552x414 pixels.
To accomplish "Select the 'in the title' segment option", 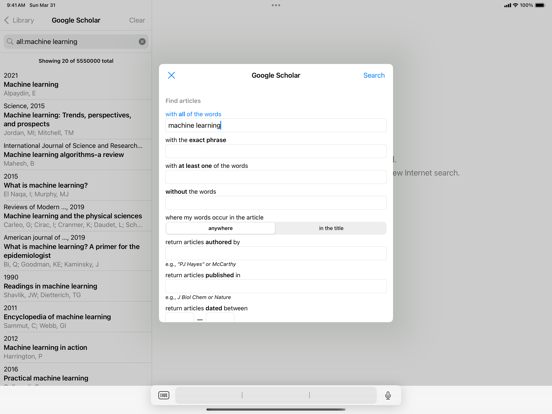I will [x=331, y=228].
